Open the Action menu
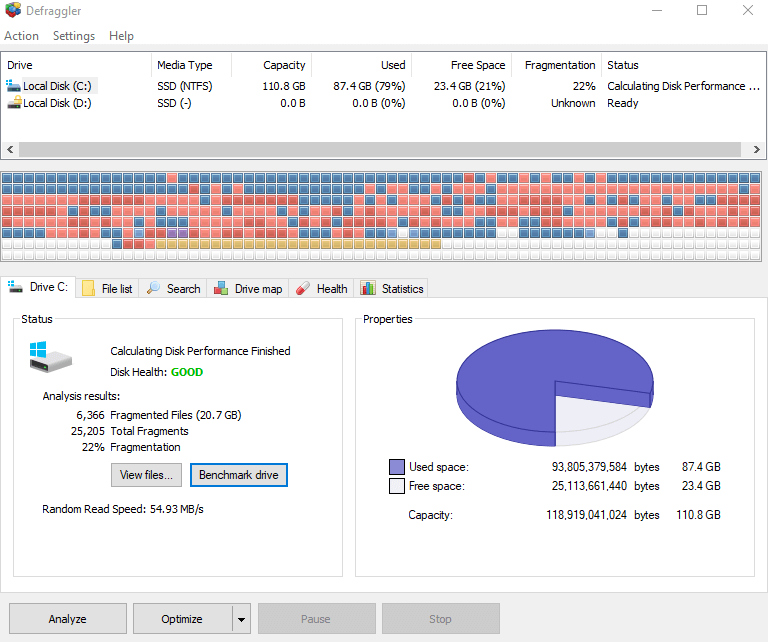 pyautogui.click(x=22, y=36)
